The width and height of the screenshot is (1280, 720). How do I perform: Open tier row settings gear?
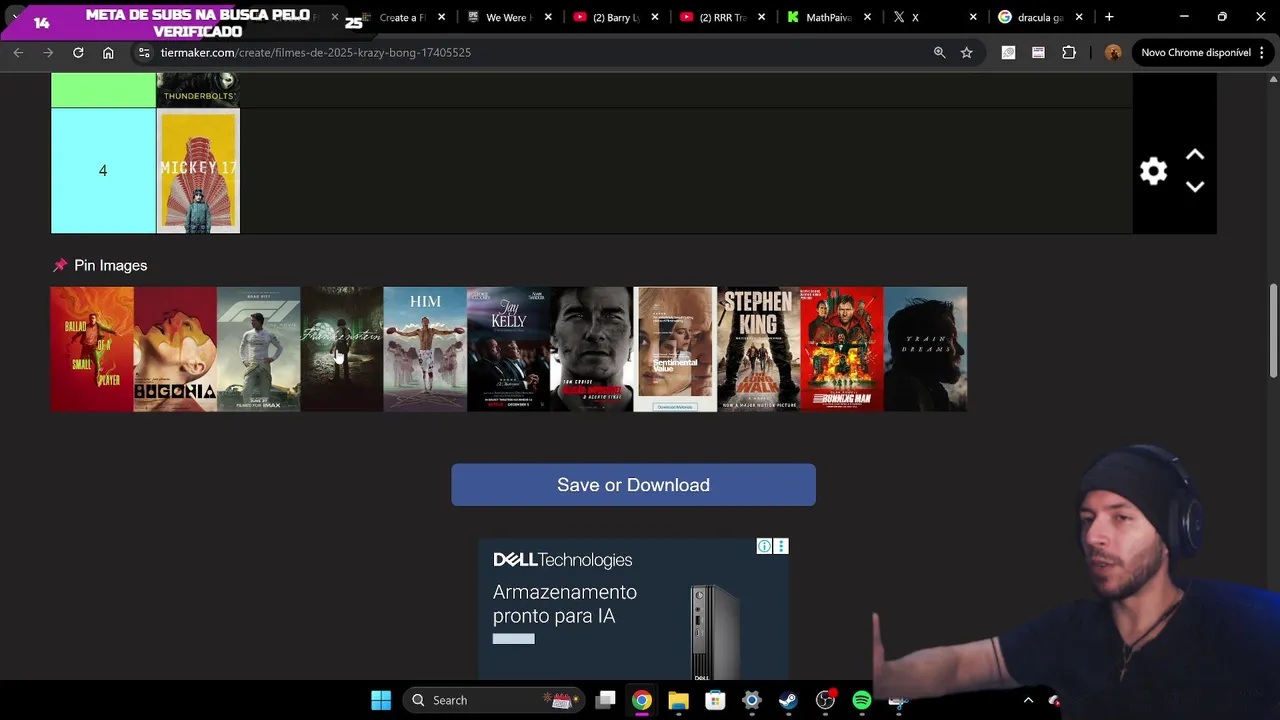coord(1153,171)
